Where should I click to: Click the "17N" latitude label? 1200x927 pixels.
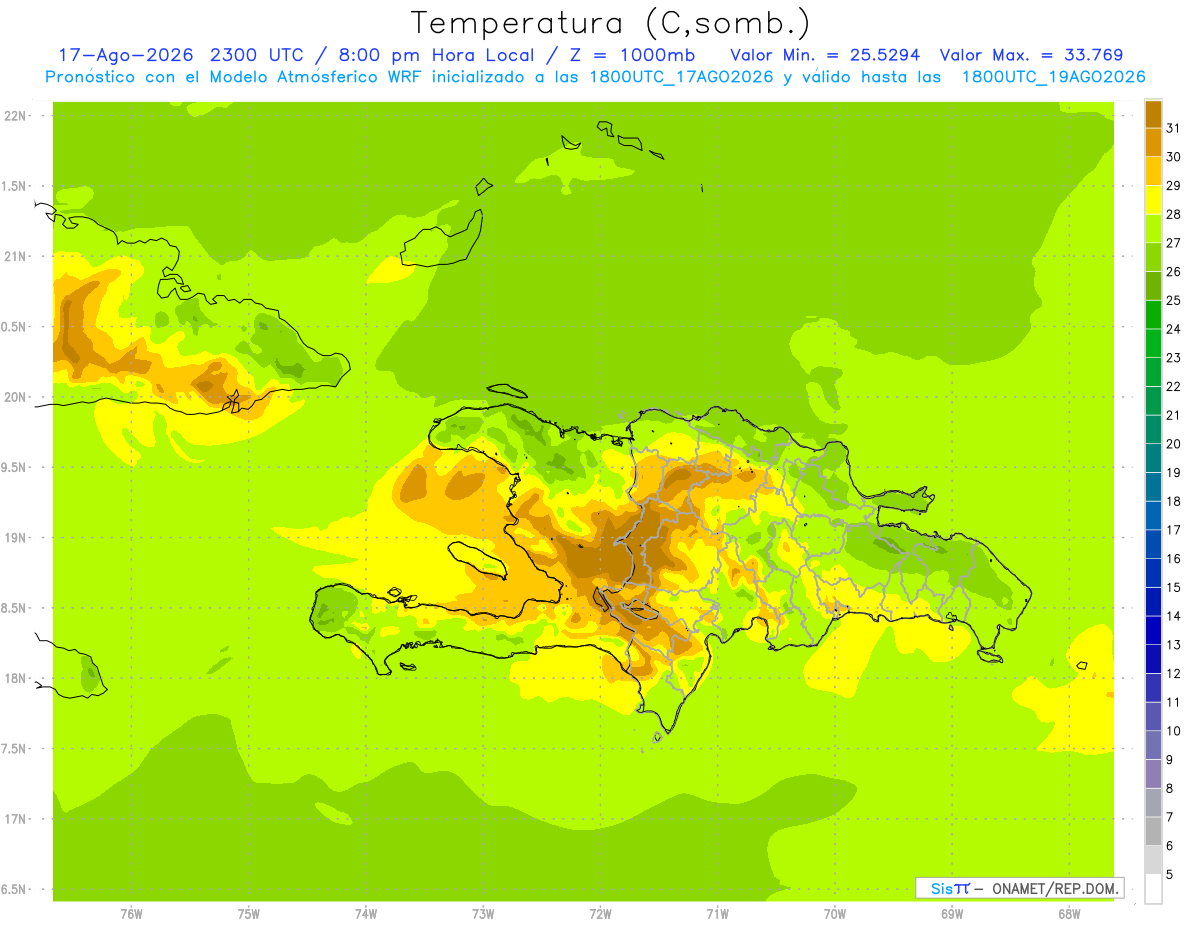coord(15,819)
